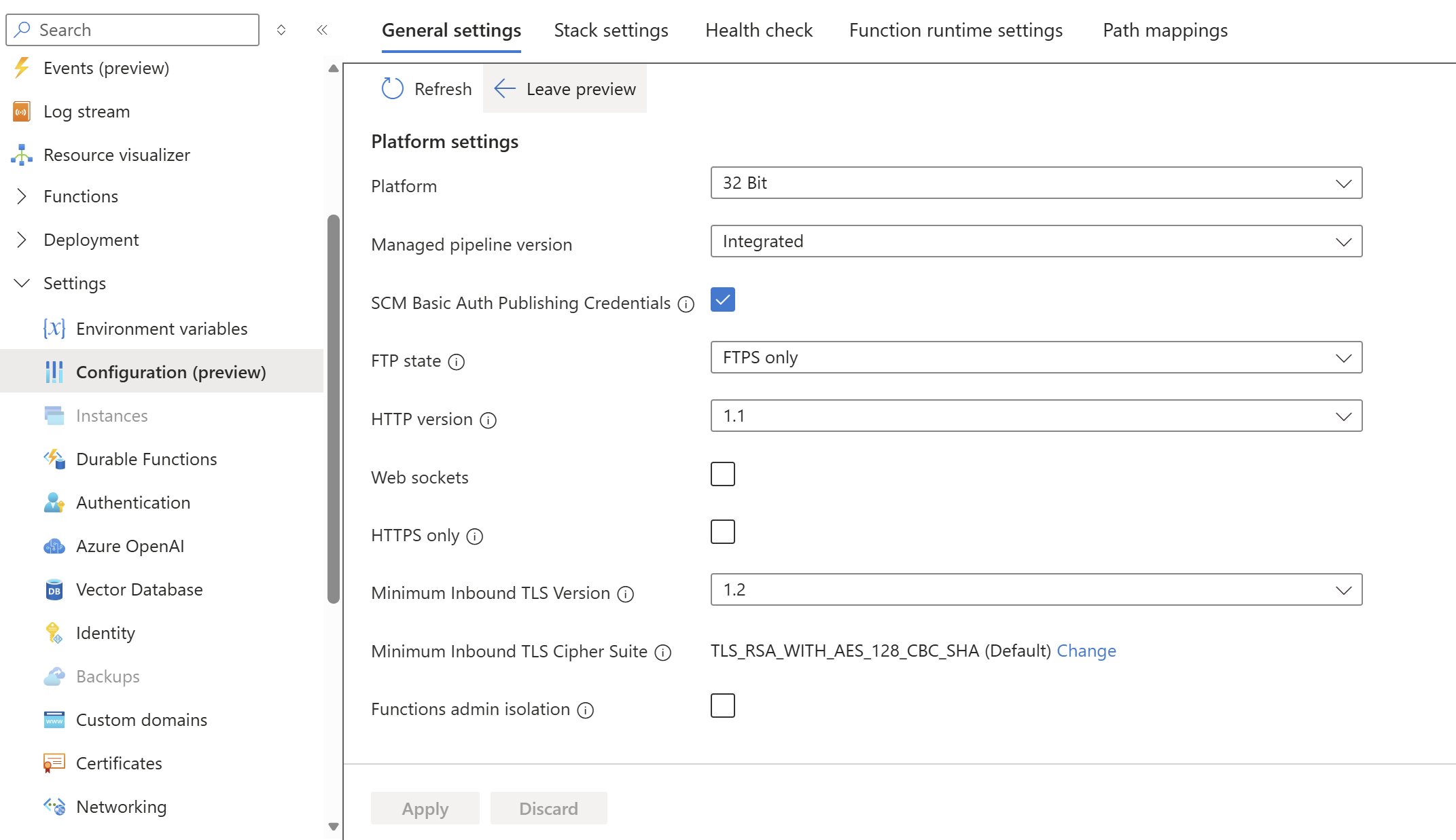Uncheck SCM Basic Auth Publishing Credentials checkbox
This screenshot has height=840, width=1456.
pyautogui.click(x=723, y=299)
